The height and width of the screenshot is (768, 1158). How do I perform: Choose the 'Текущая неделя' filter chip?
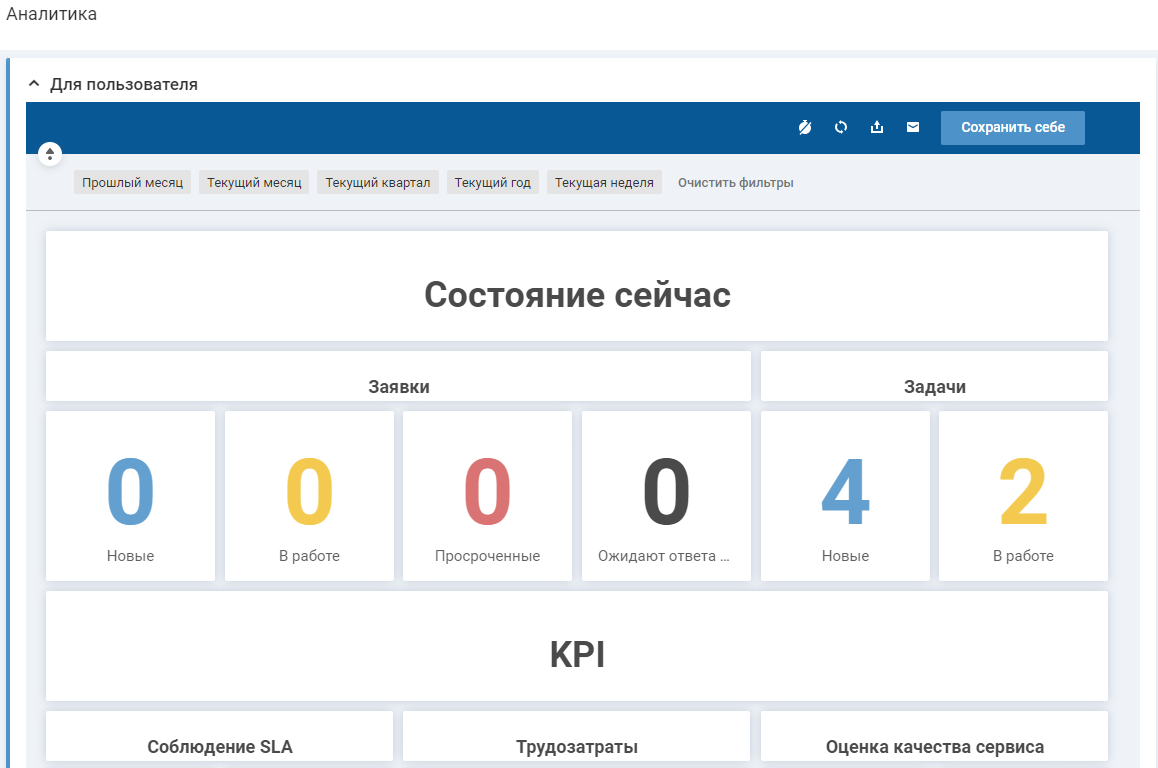[x=604, y=183]
